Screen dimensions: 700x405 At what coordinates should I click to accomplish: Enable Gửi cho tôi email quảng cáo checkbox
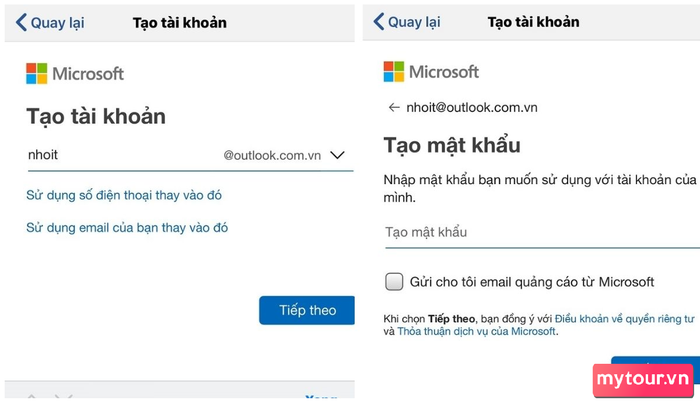click(394, 282)
